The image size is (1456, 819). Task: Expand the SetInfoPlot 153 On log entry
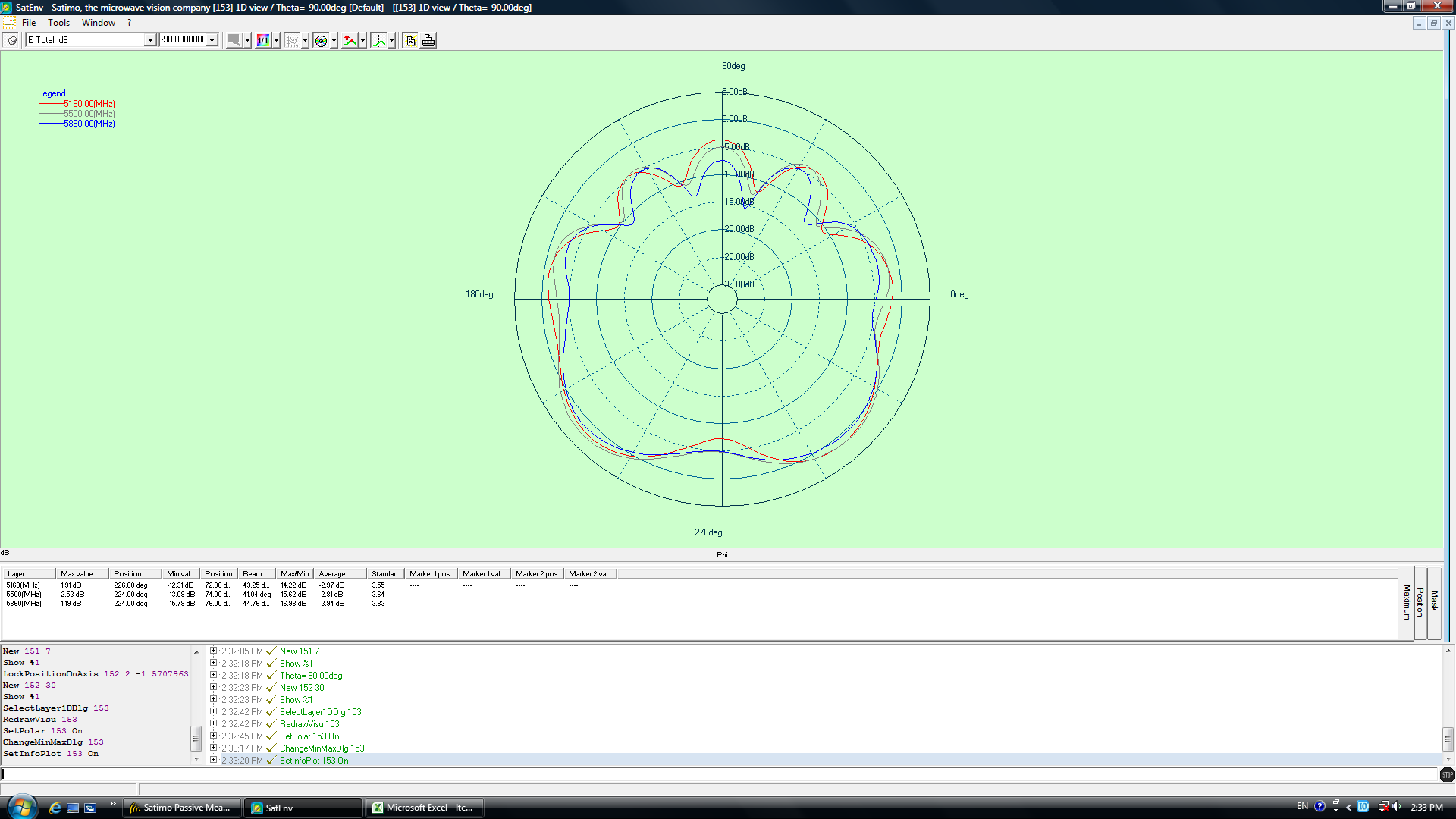click(214, 760)
